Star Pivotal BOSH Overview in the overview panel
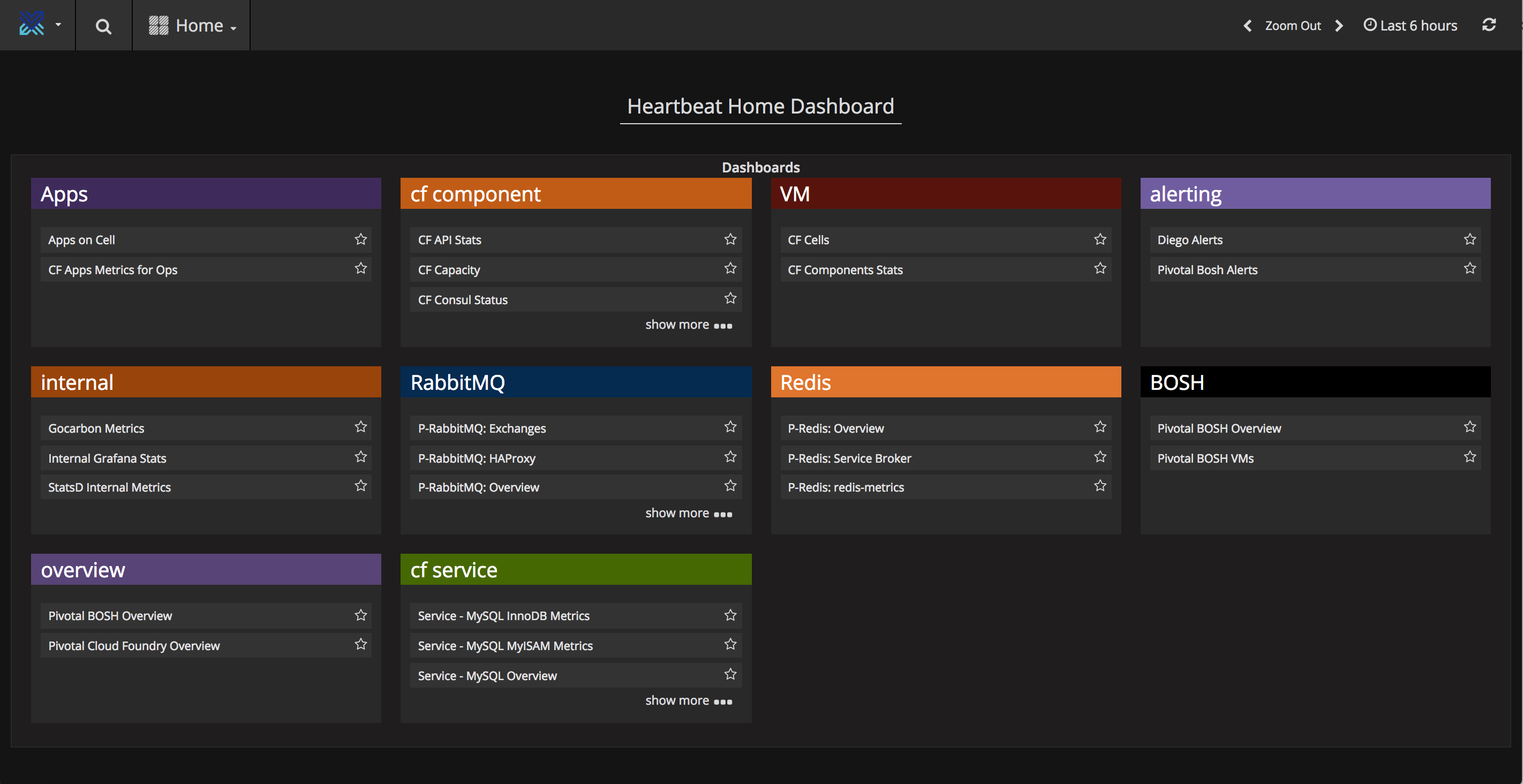1523x784 pixels. (x=360, y=615)
